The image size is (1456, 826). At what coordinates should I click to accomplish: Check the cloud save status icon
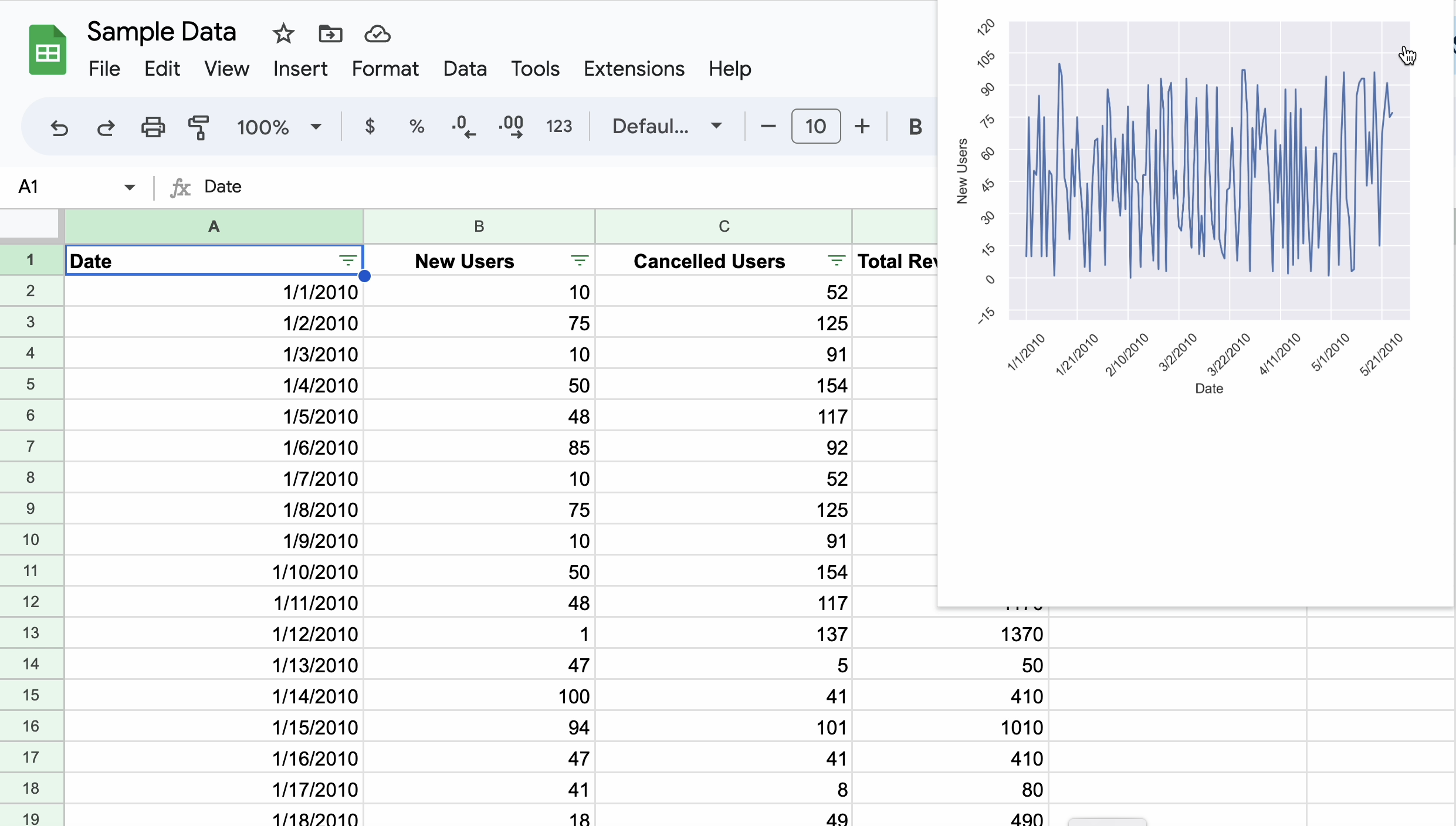pyautogui.click(x=377, y=34)
